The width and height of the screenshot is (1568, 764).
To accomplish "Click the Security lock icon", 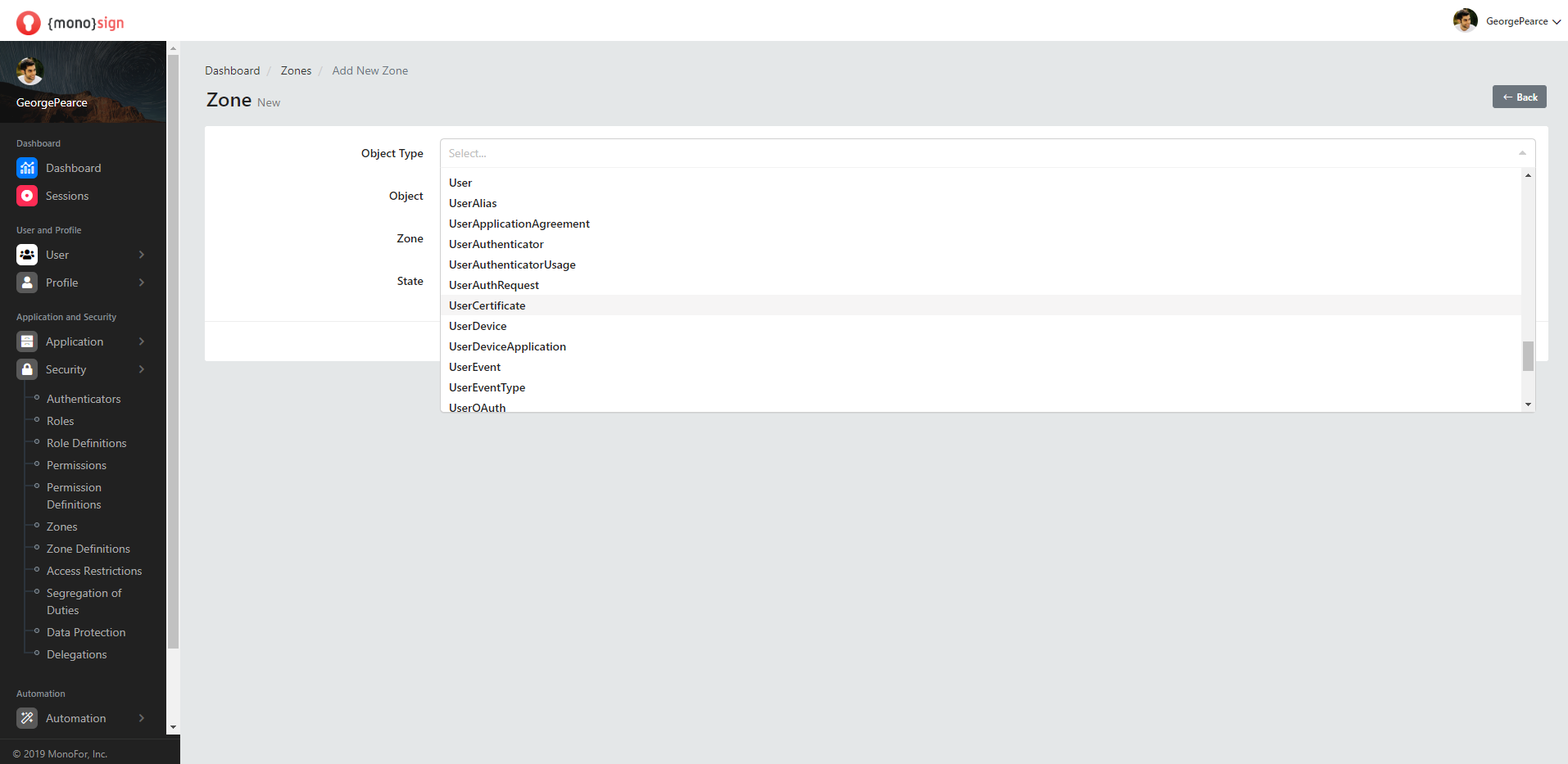I will tap(27, 369).
